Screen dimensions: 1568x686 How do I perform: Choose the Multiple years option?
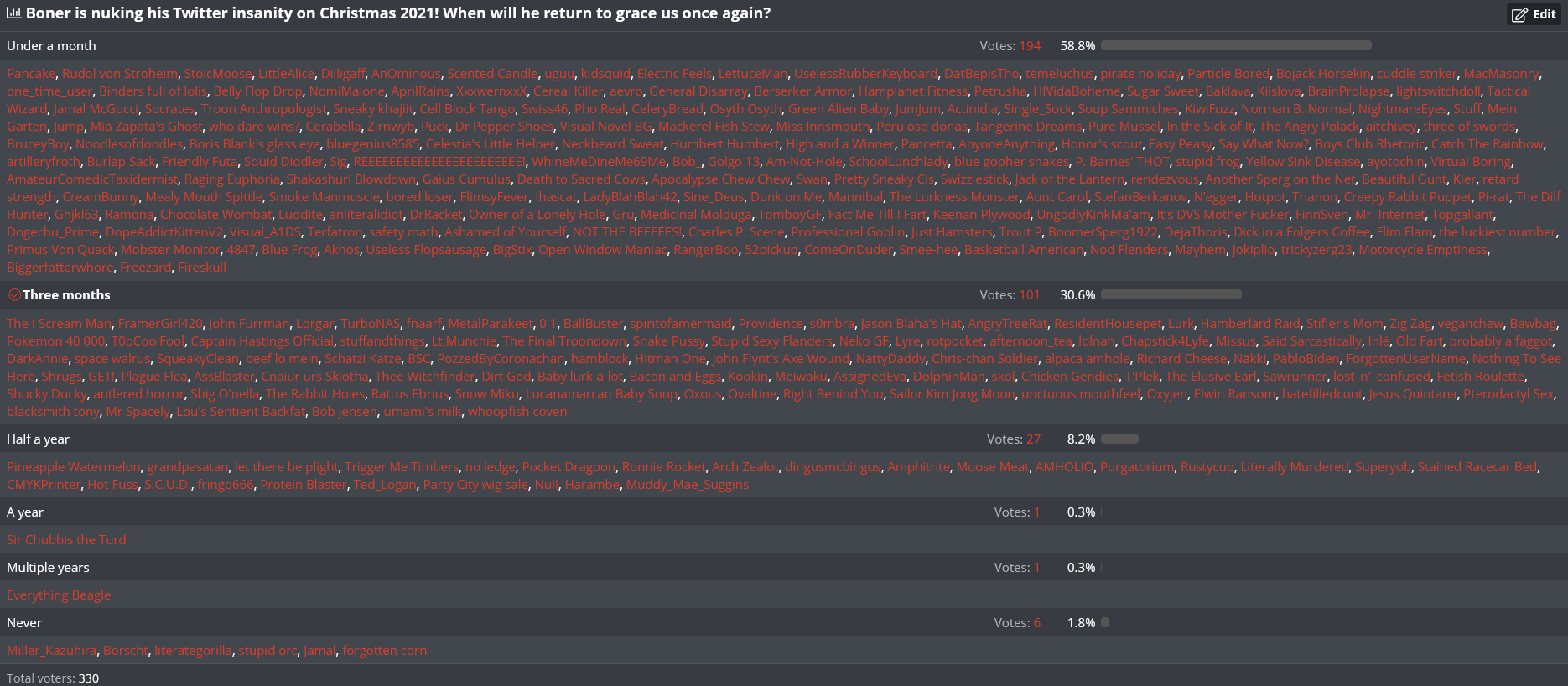coord(48,568)
